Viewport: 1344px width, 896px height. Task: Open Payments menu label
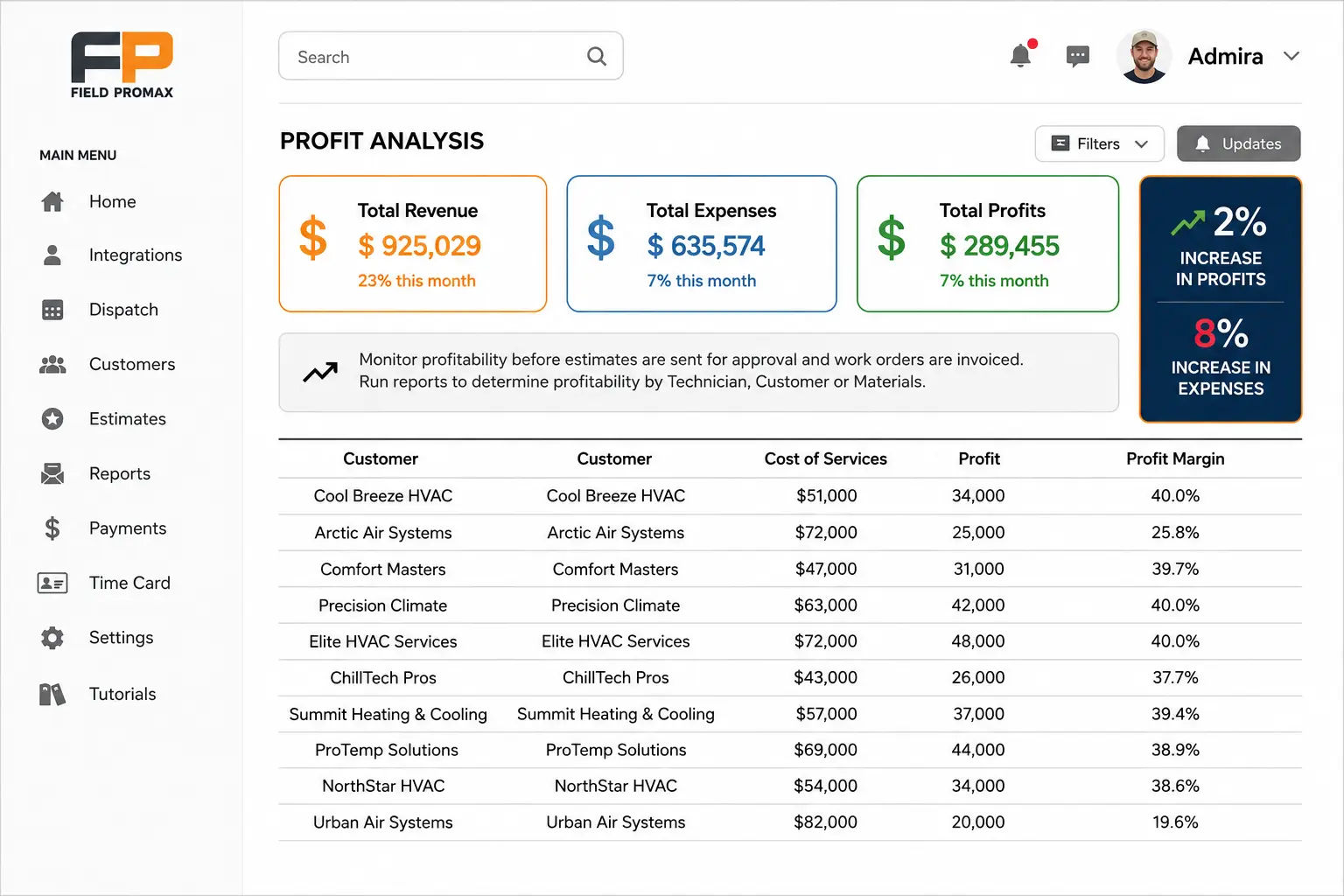coord(128,528)
